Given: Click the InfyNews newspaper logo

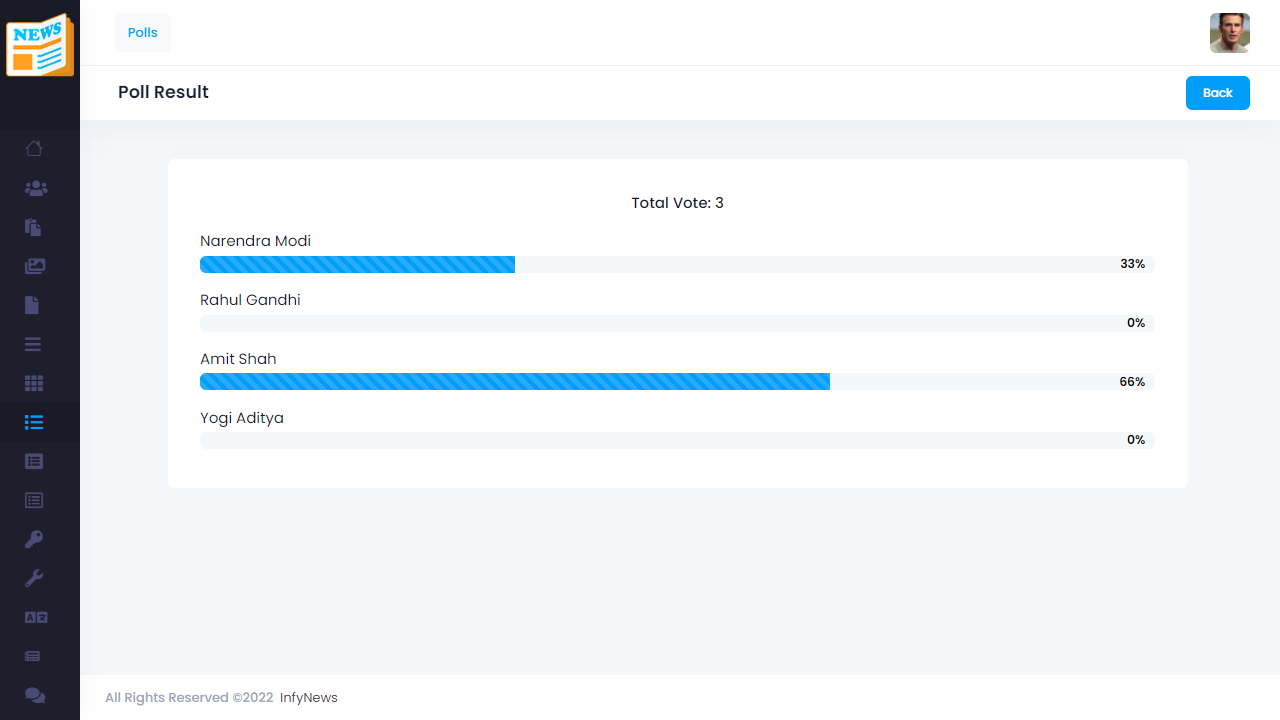Looking at the screenshot, I should click(x=40, y=45).
